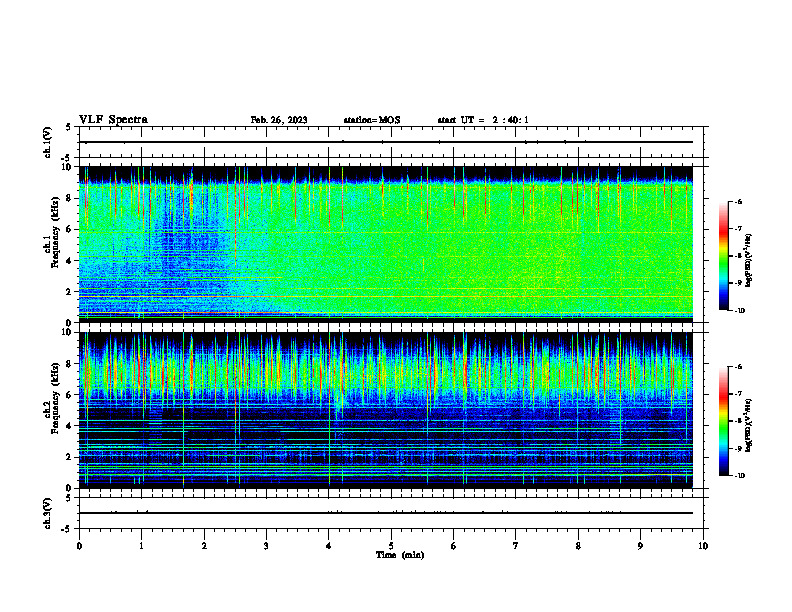Click time axis tick label 1
Image resolution: width=792 pixels, height=612 pixels.
tap(141, 546)
